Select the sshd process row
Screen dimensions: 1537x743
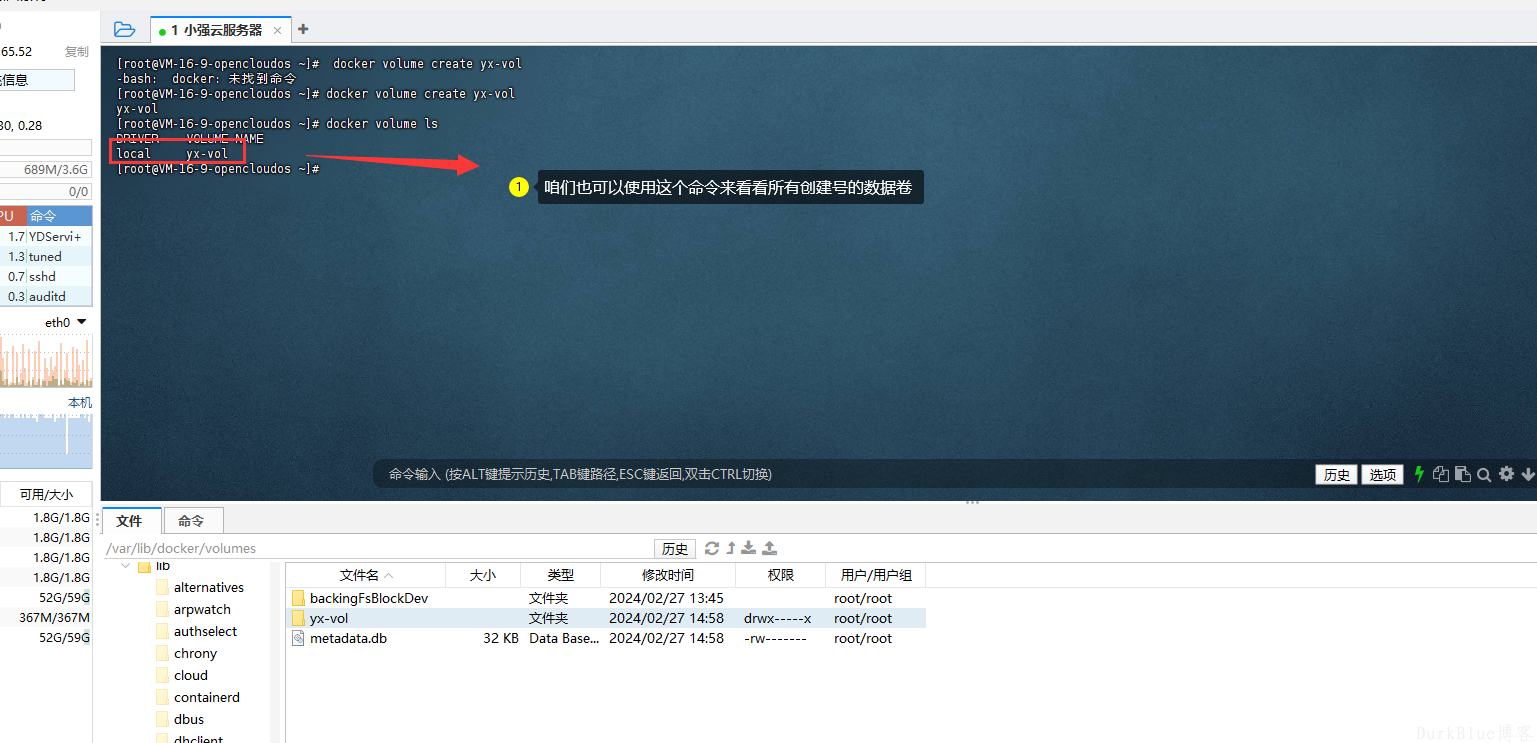(x=46, y=276)
